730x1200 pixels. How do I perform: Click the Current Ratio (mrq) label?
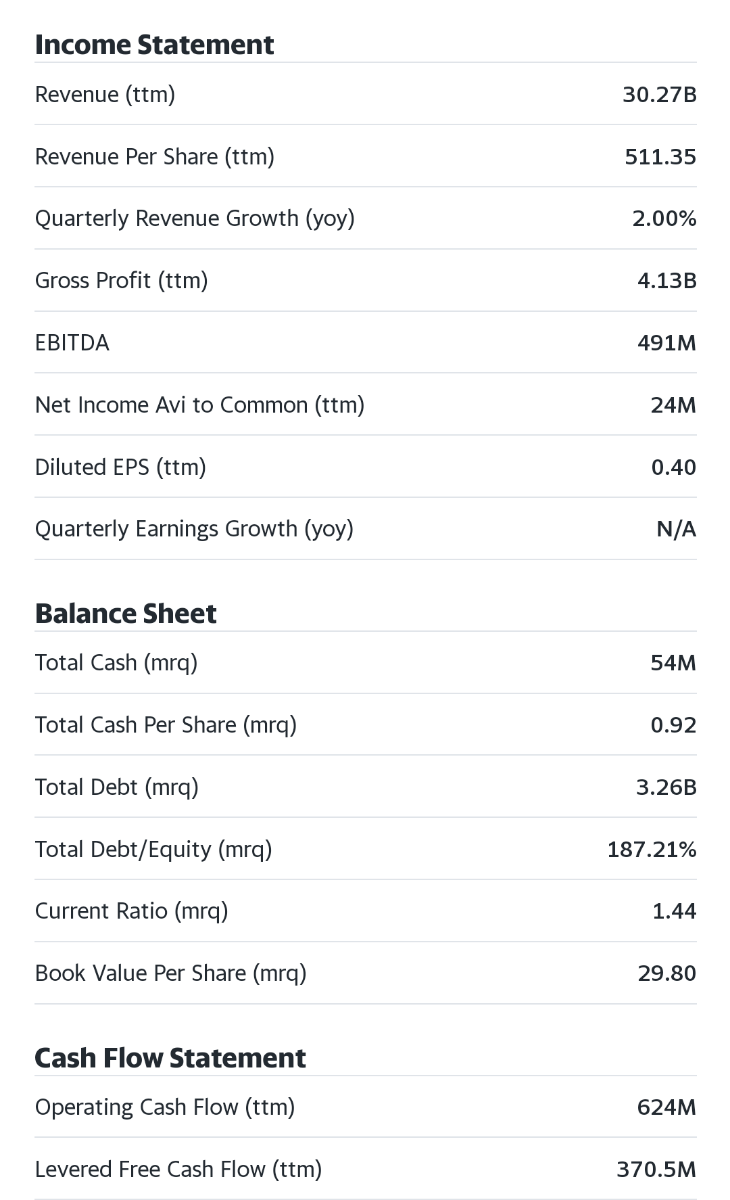[131, 911]
